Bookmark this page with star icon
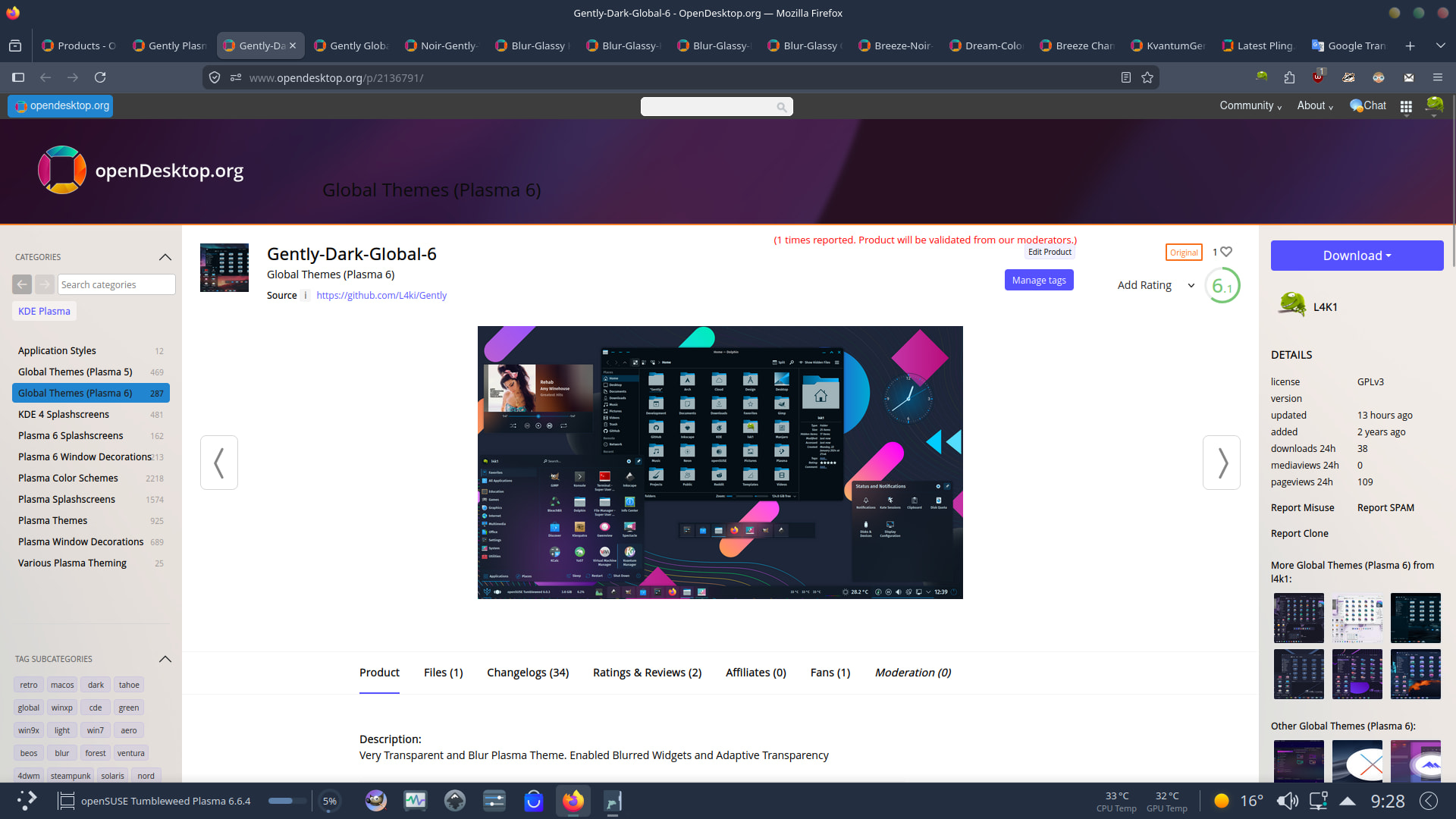The image size is (1456, 819). point(1147,77)
